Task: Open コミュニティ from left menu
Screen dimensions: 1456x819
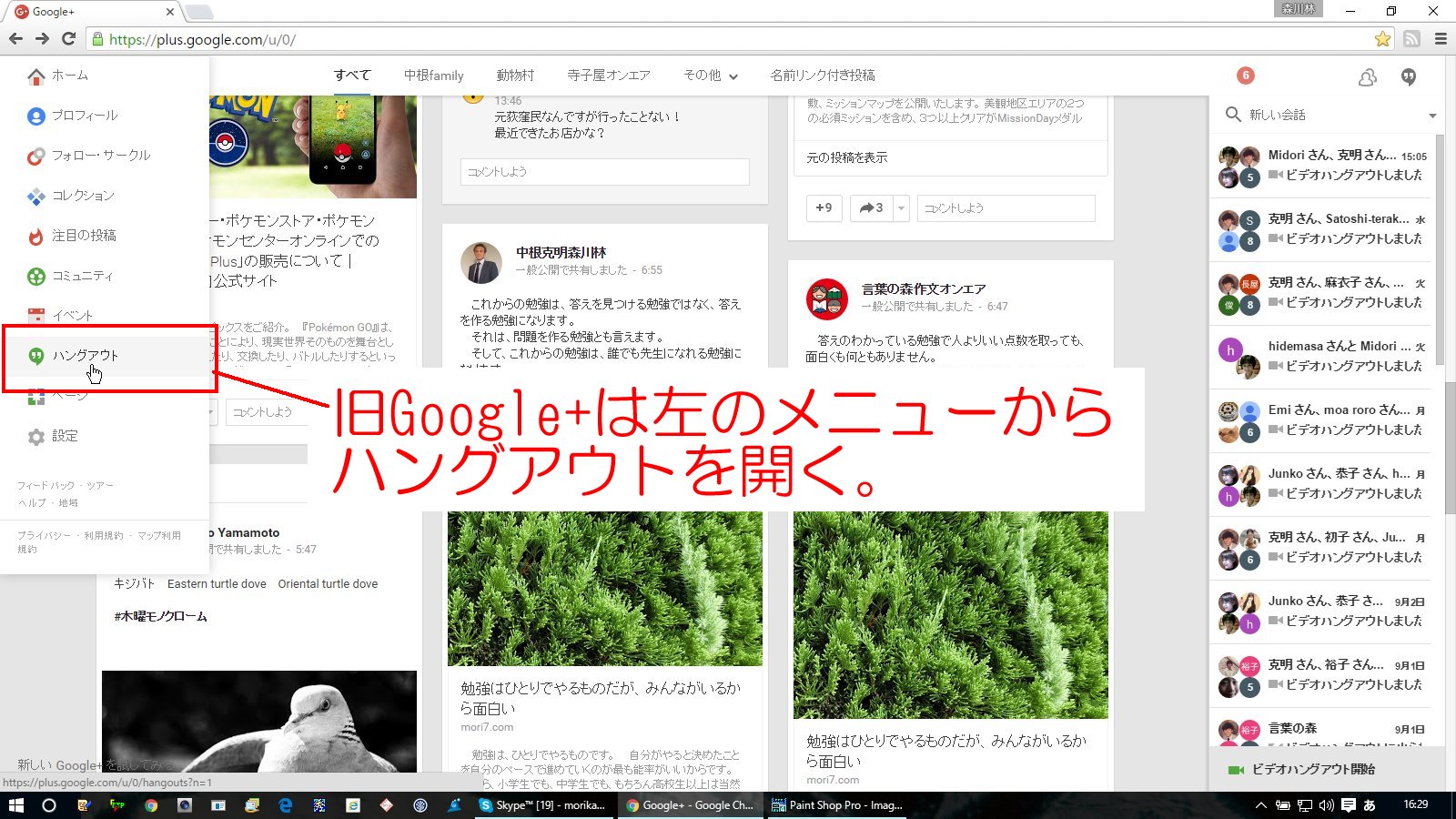Action: click(71, 276)
